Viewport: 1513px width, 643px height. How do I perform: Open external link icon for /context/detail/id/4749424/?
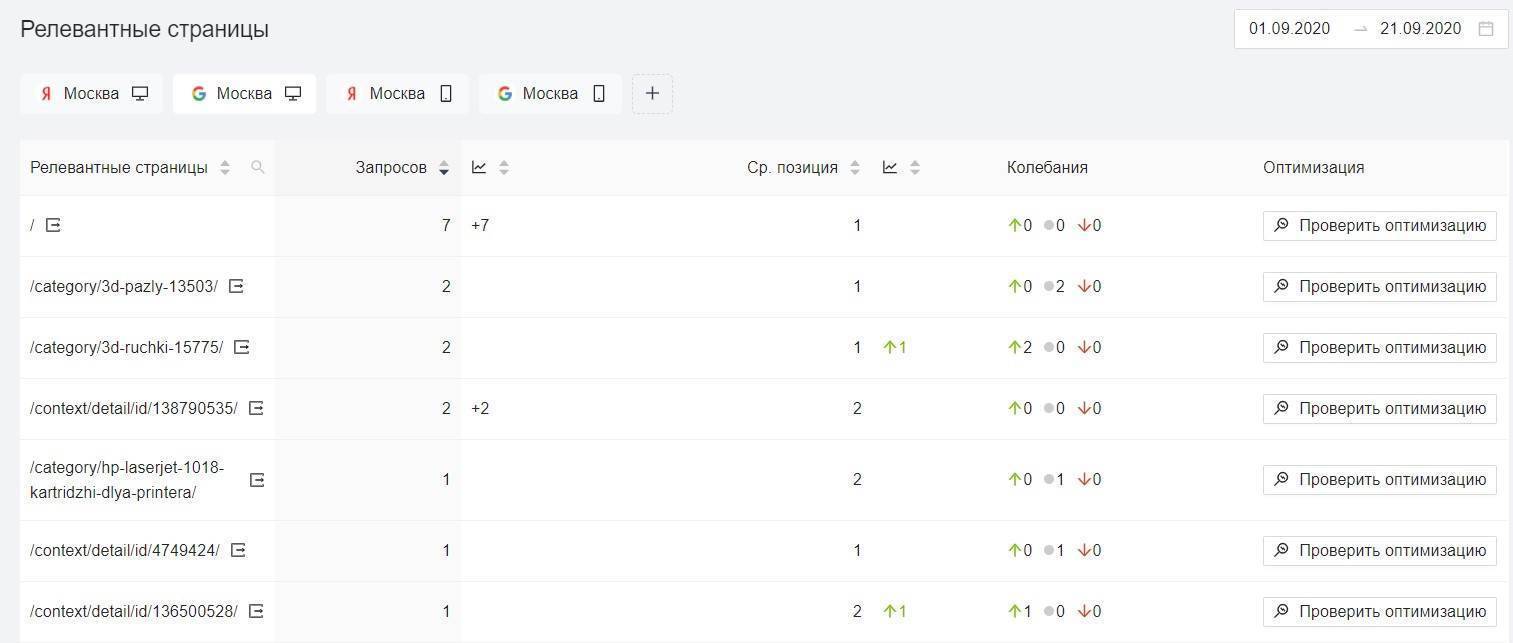point(238,550)
